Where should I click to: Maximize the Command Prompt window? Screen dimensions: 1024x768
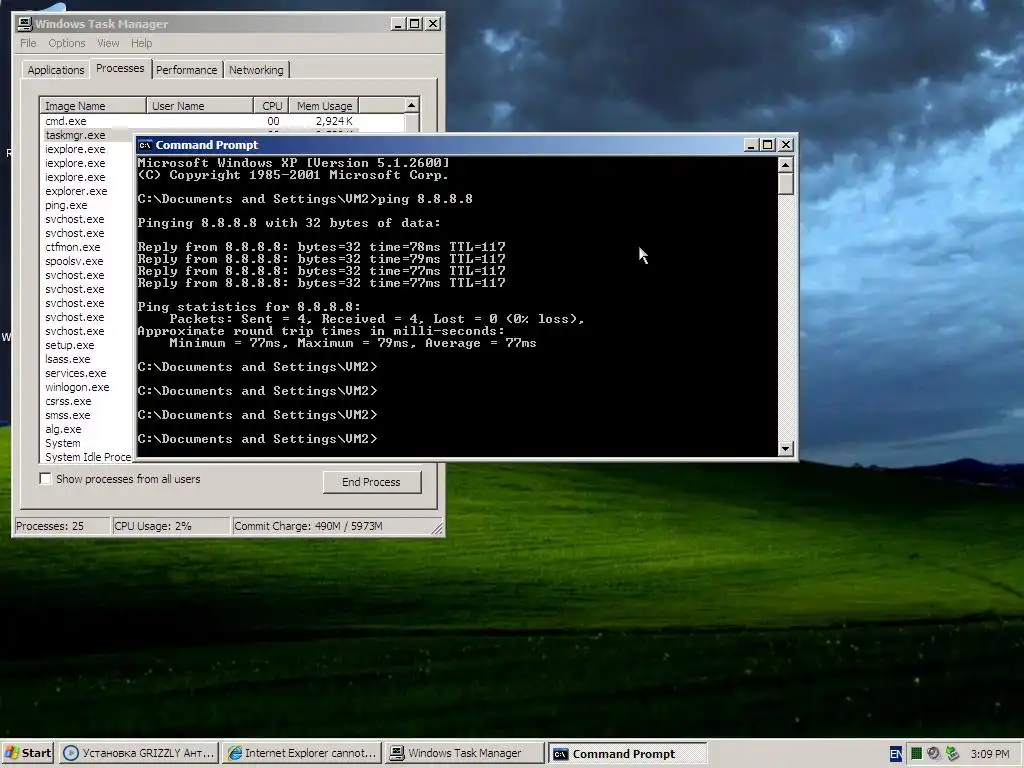(768, 145)
